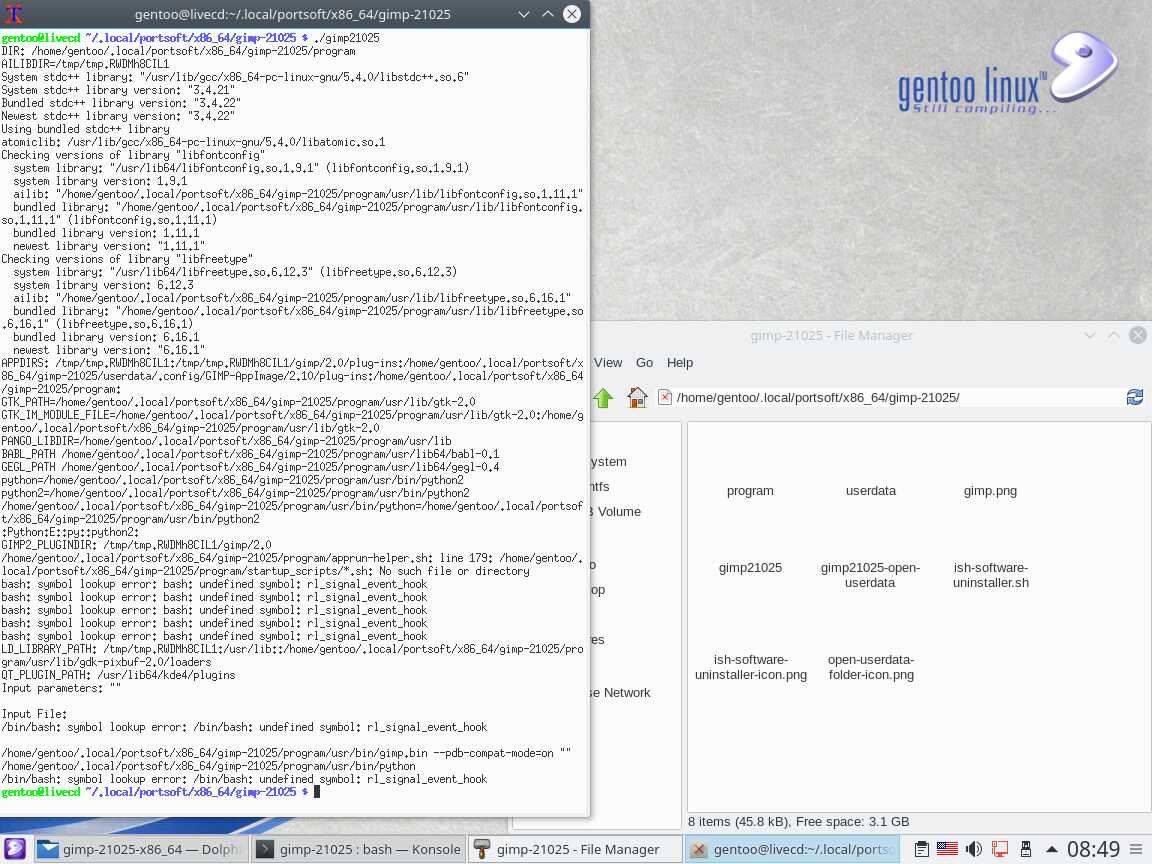Viewport: 1152px width, 864px height.
Task: Open the clipboard tray icon
Action: pyautogui.click(x=921, y=849)
